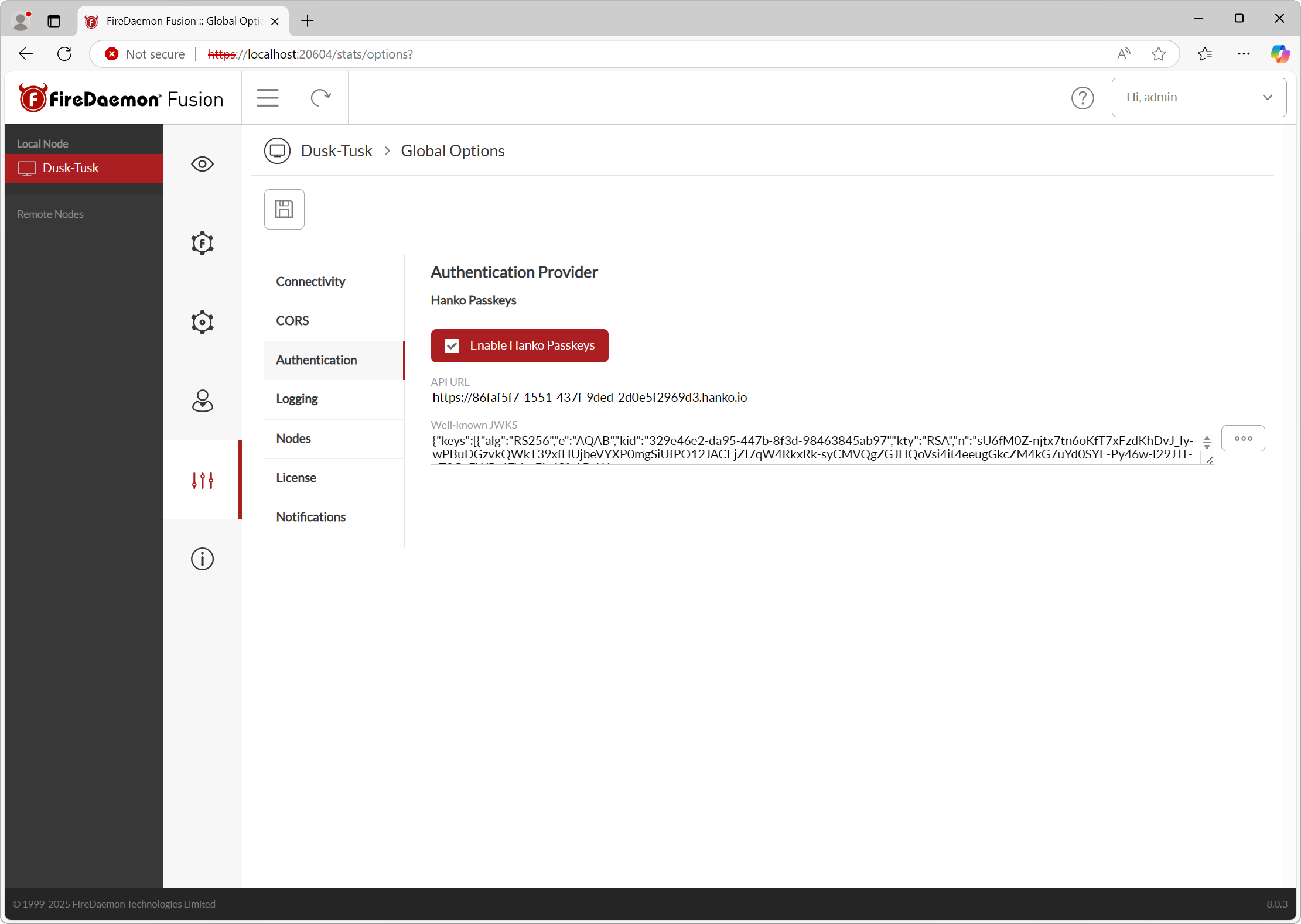Viewport: 1301px width, 924px height.
Task: Click the three-dots button beside JWKS
Action: click(x=1242, y=439)
